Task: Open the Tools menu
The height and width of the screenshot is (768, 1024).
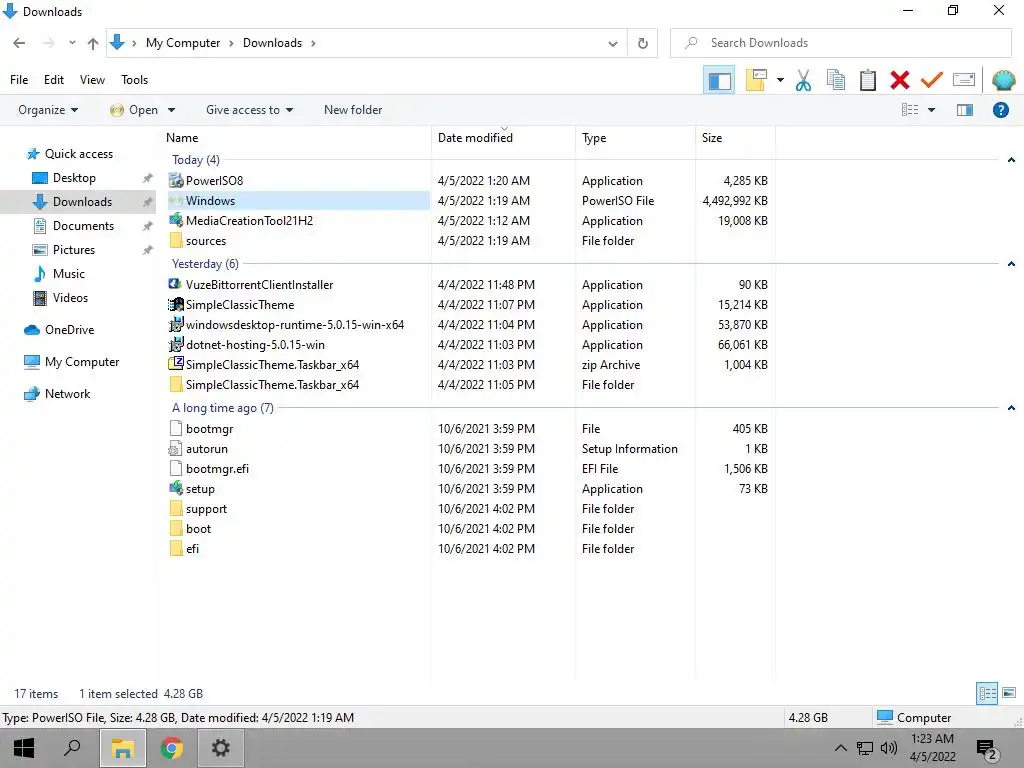Action: [135, 80]
